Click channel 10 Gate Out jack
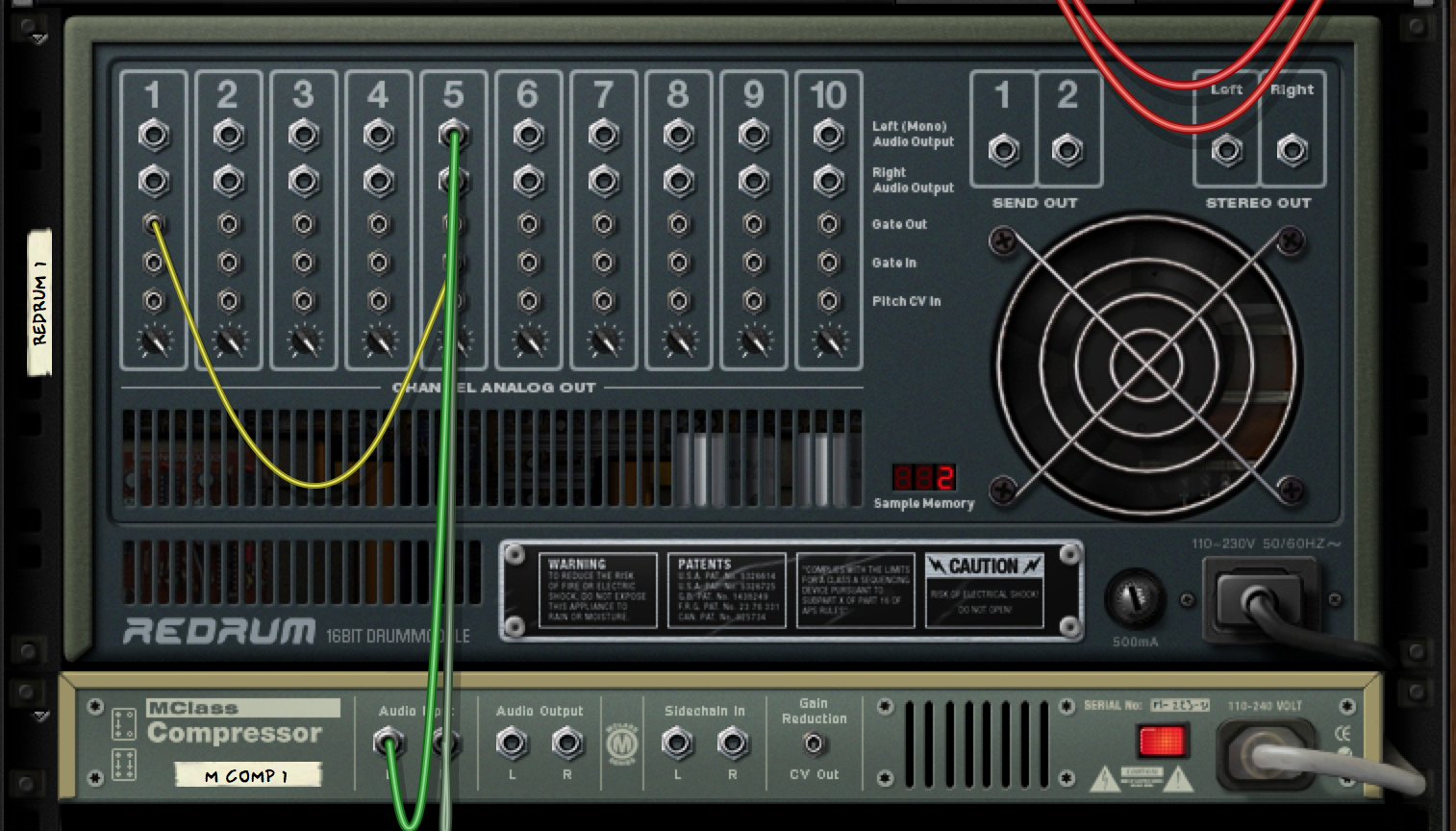Viewport: 1456px width, 831px height. click(x=829, y=224)
